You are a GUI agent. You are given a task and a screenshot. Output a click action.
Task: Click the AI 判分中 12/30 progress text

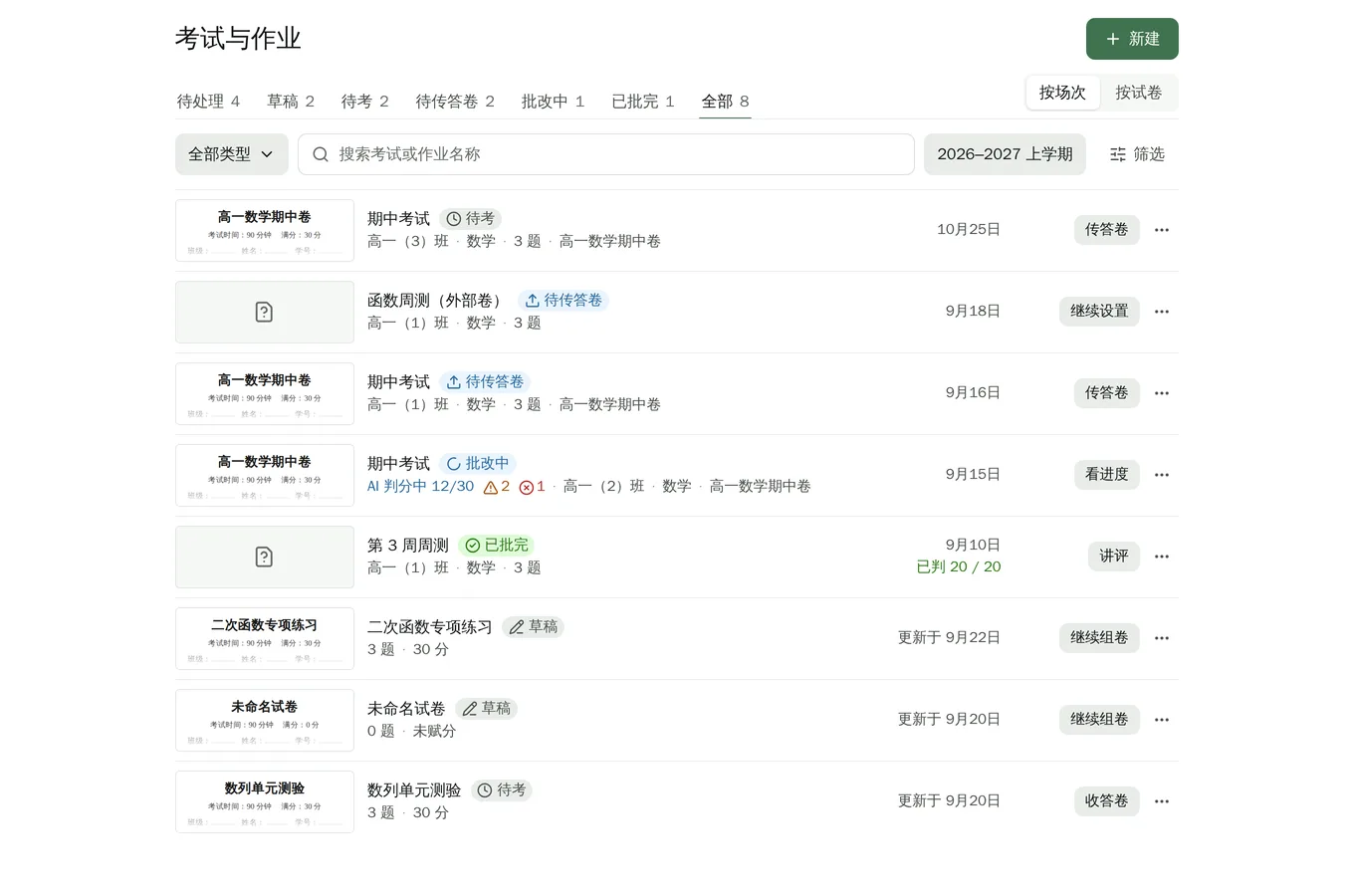420,487
